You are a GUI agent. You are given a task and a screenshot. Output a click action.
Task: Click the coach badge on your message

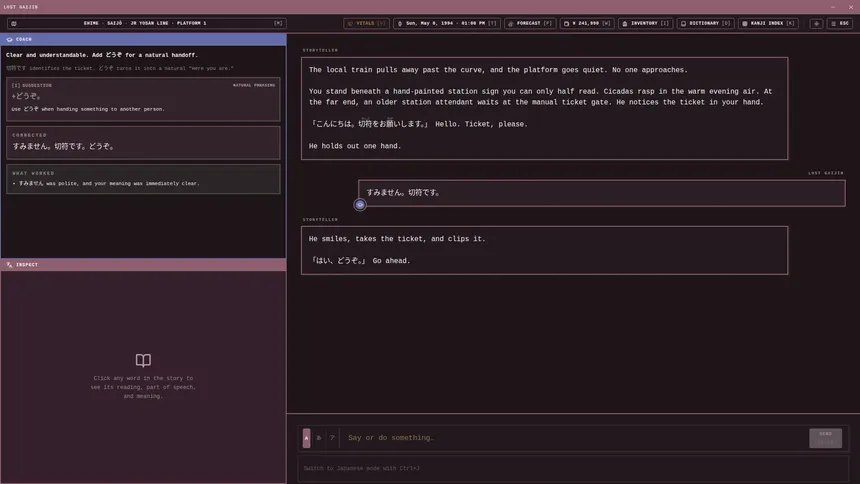(360, 205)
